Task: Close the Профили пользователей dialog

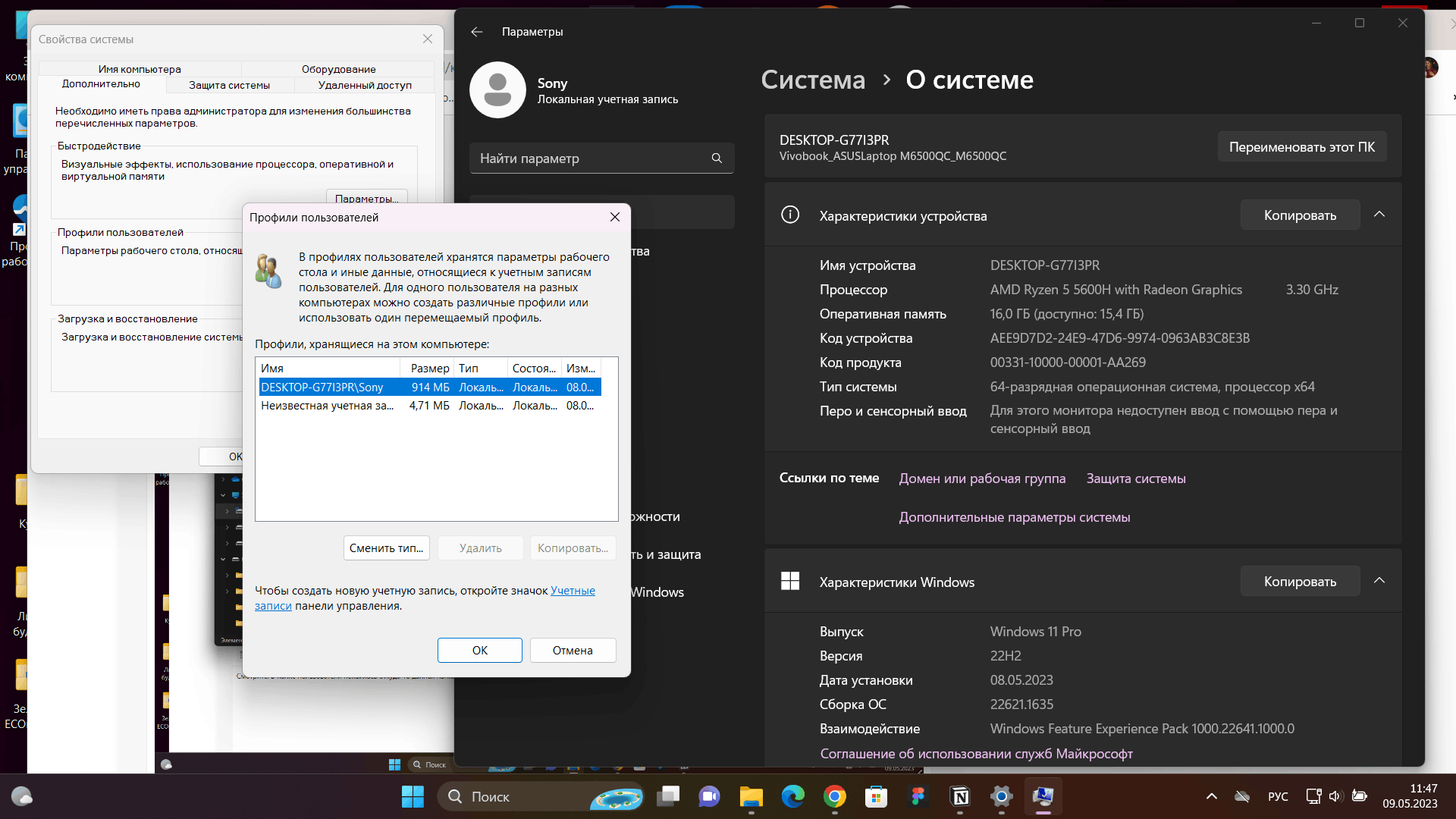Action: [x=615, y=218]
